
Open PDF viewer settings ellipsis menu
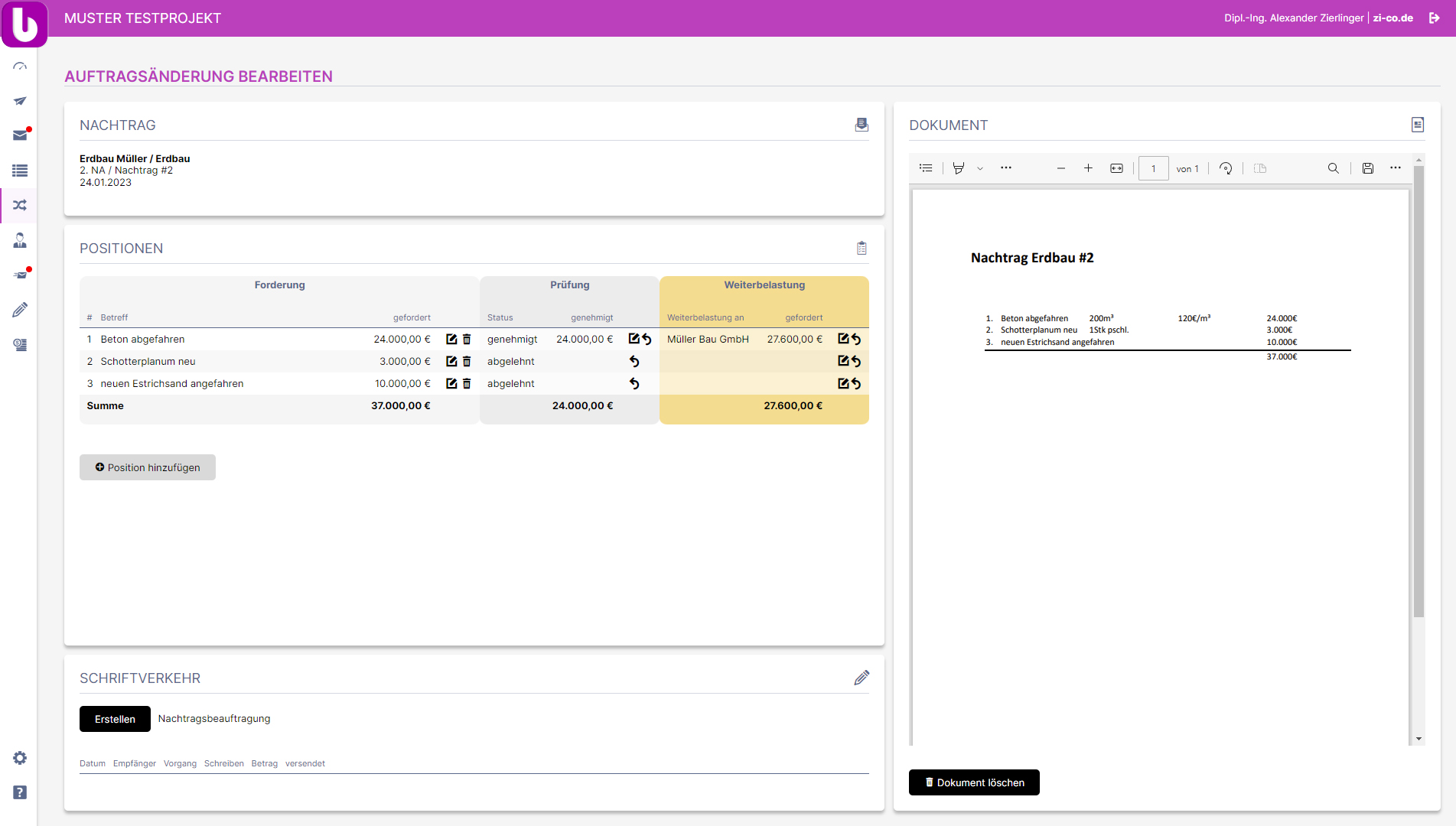[1396, 167]
